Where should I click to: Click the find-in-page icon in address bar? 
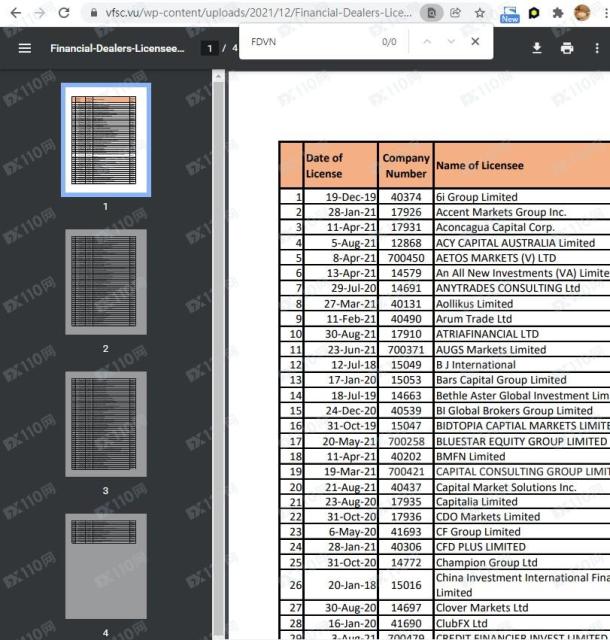click(x=432, y=13)
